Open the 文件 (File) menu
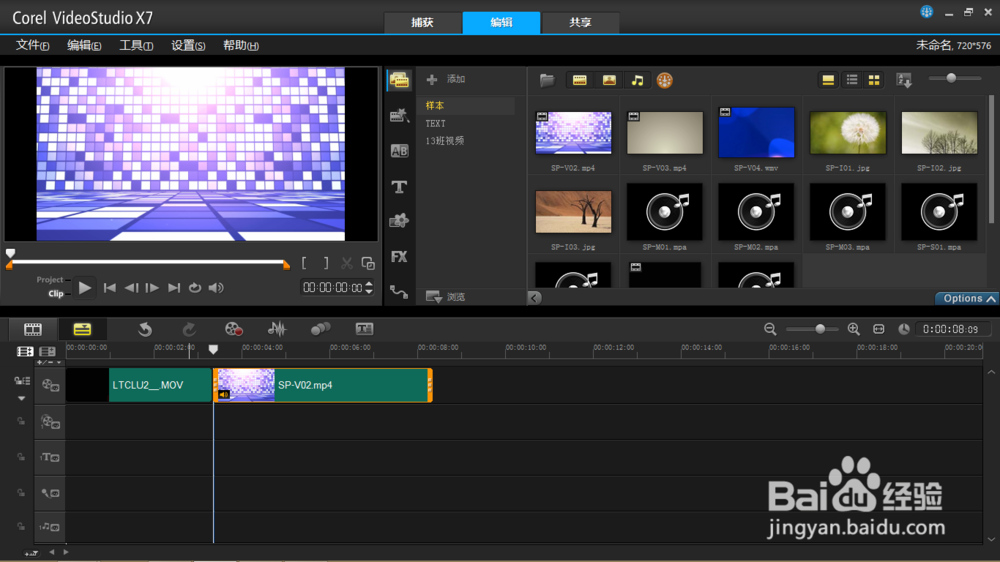Screen dimensions: 1000x562 coord(32,45)
